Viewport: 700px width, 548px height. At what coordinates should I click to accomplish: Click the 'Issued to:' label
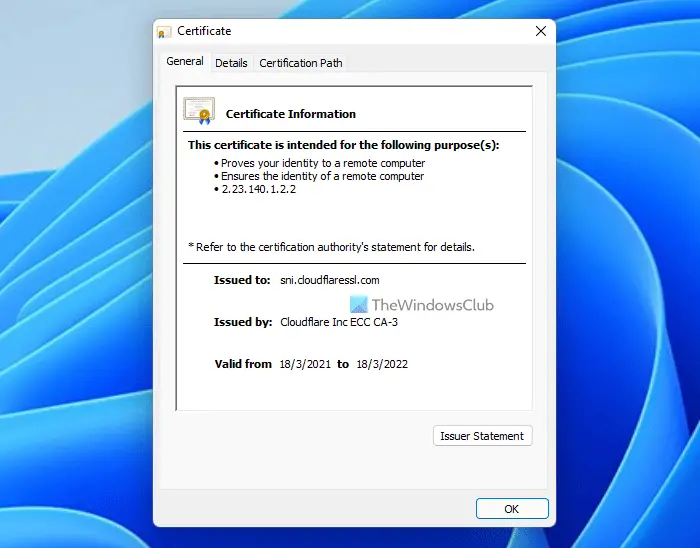point(242,280)
